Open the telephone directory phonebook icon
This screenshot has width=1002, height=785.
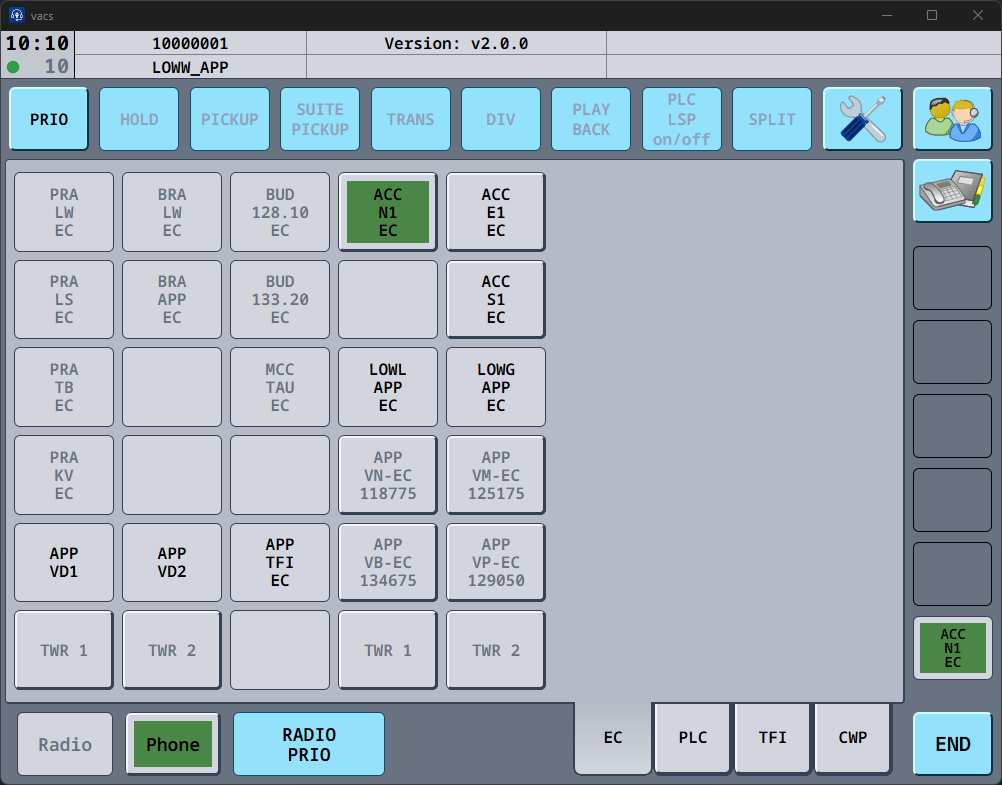coord(952,191)
